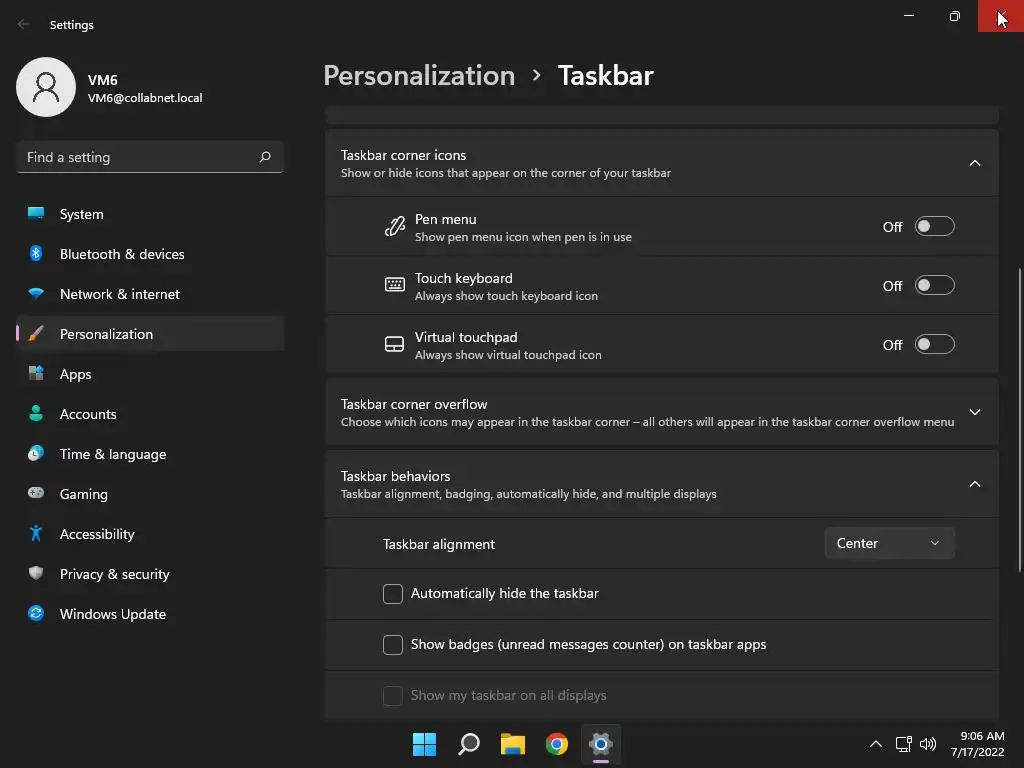Collapse the Taskbar behaviors section
1024x768 pixels.
pyautogui.click(x=975, y=484)
